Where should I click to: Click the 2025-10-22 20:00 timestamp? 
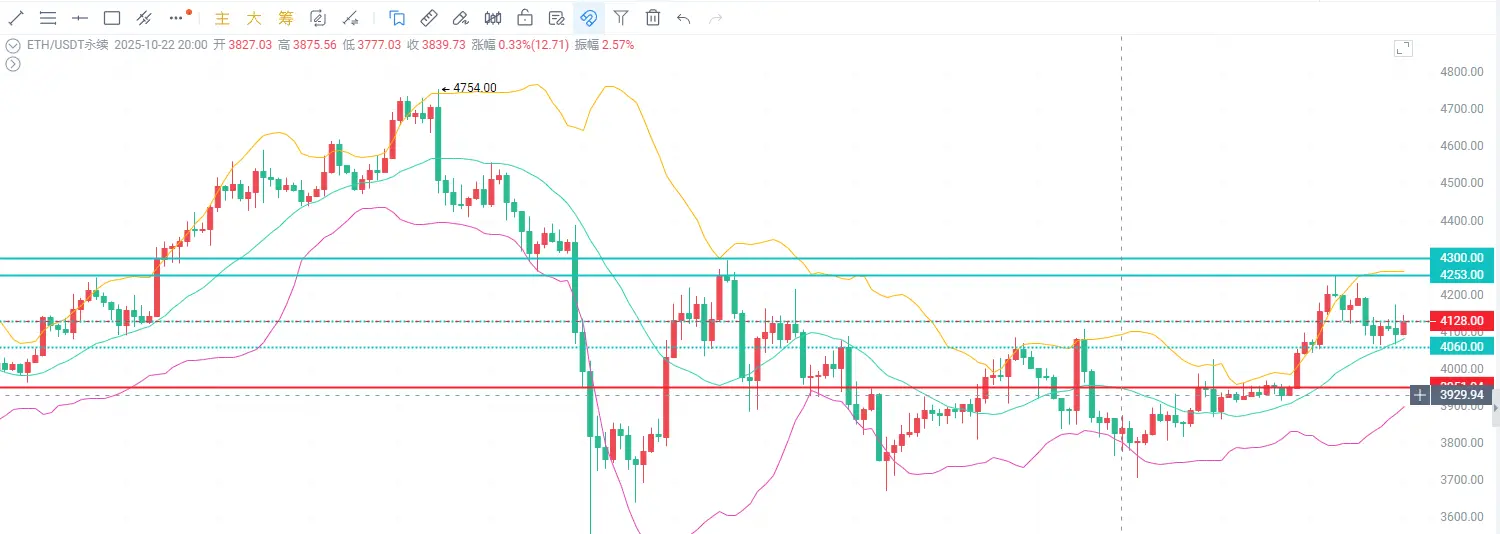click(x=161, y=45)
